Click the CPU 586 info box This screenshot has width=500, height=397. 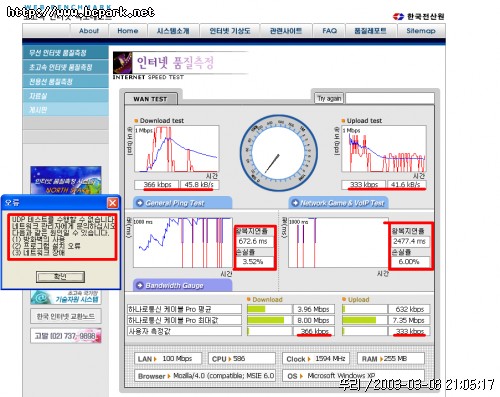tap(242, 359)
